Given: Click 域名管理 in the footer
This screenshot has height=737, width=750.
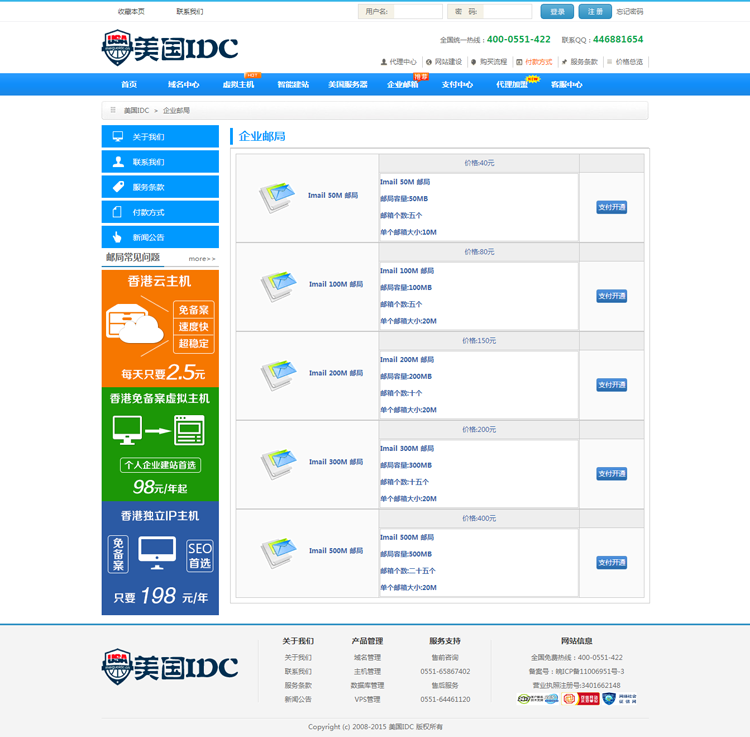Looking at the screenshot, I should tap(367, 658).
